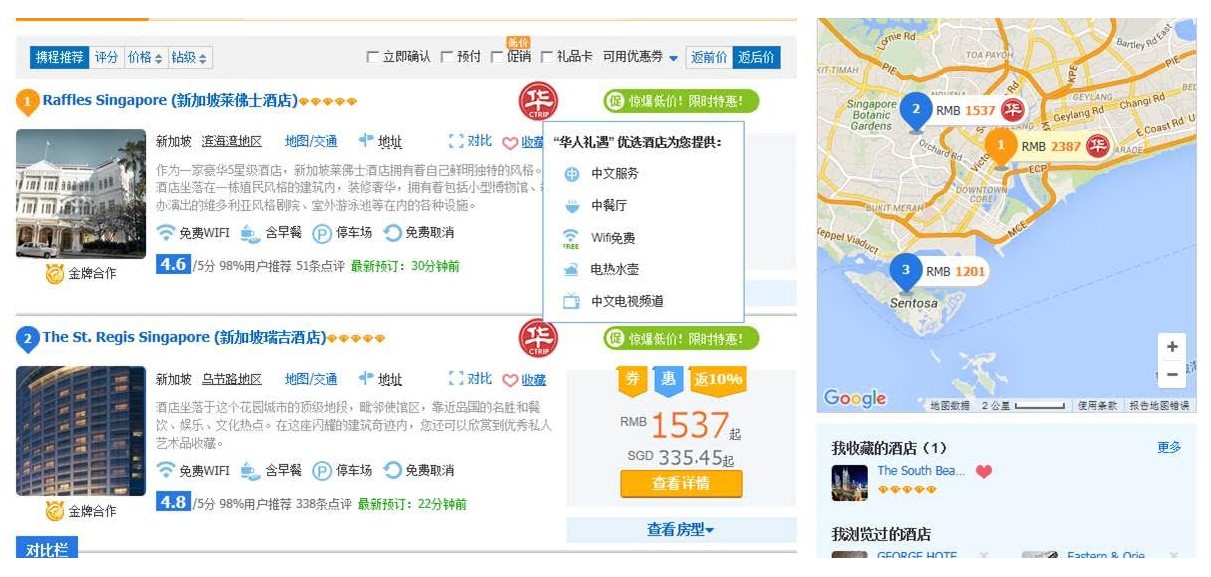Image resolution: width=1211 pixels, height=577 pixels.
Task: Click 使用条款 on the map footer
Action: [1097, 406]
